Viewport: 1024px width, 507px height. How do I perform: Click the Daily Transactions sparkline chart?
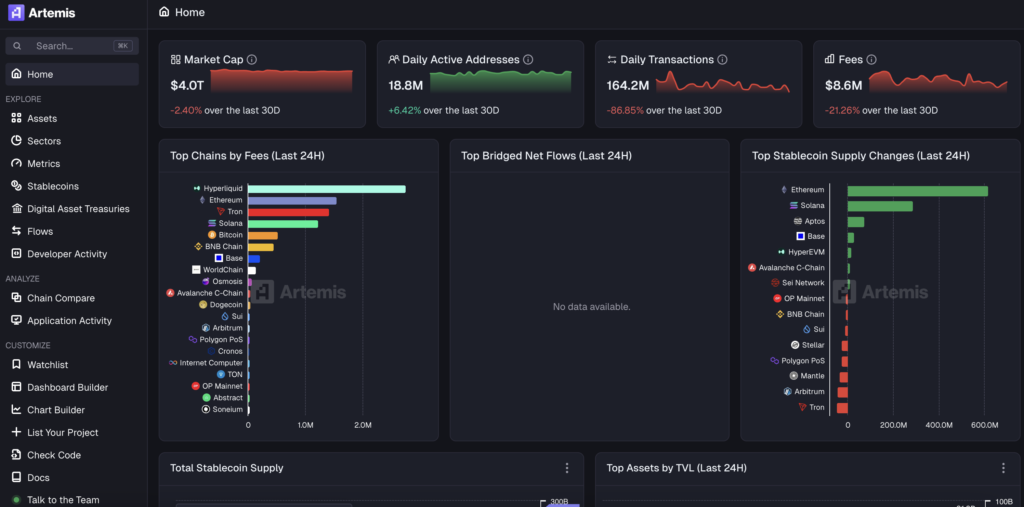[723, 82]
